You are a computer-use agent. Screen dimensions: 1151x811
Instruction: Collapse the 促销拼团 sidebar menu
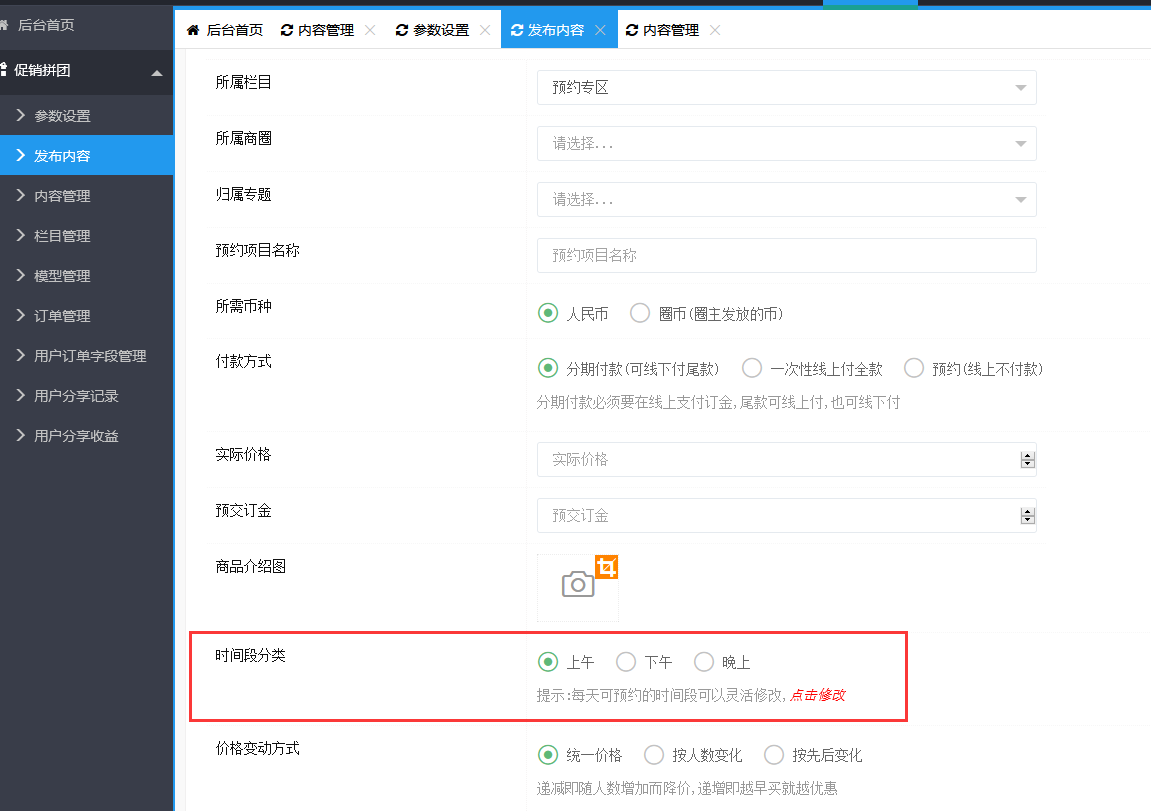[x=156, y=72]
